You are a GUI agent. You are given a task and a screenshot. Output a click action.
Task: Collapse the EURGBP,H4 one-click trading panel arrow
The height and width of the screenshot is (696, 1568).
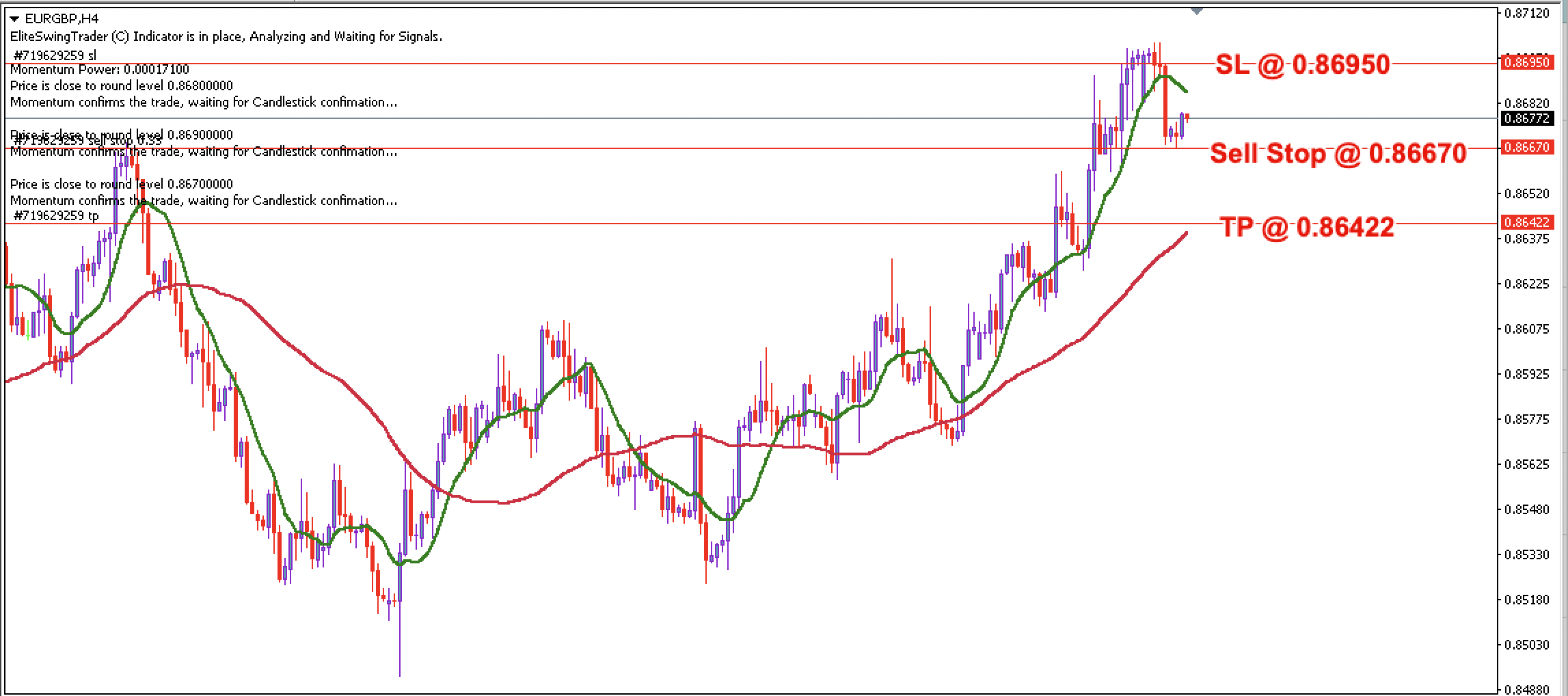coord(14,19)
